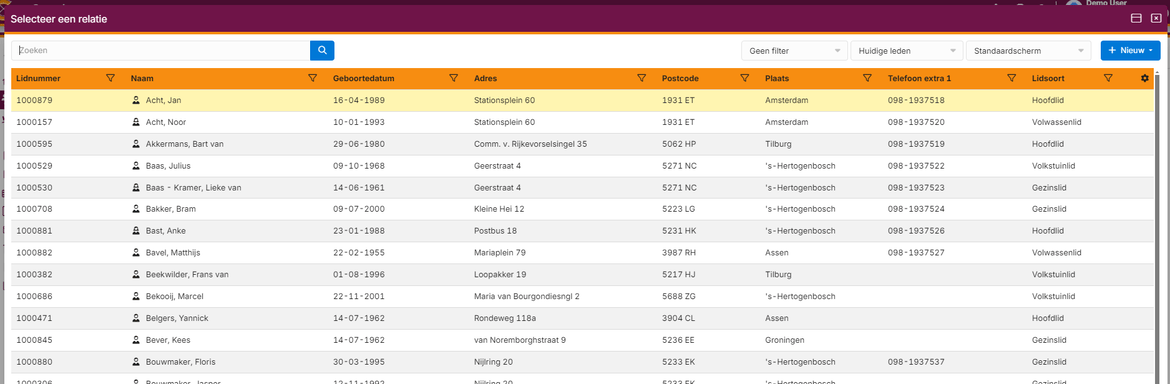The width and height of the screenshot is (1170, 384).
Task: Expand the Huidige leden dropdown
Action: tap(907, 51)
